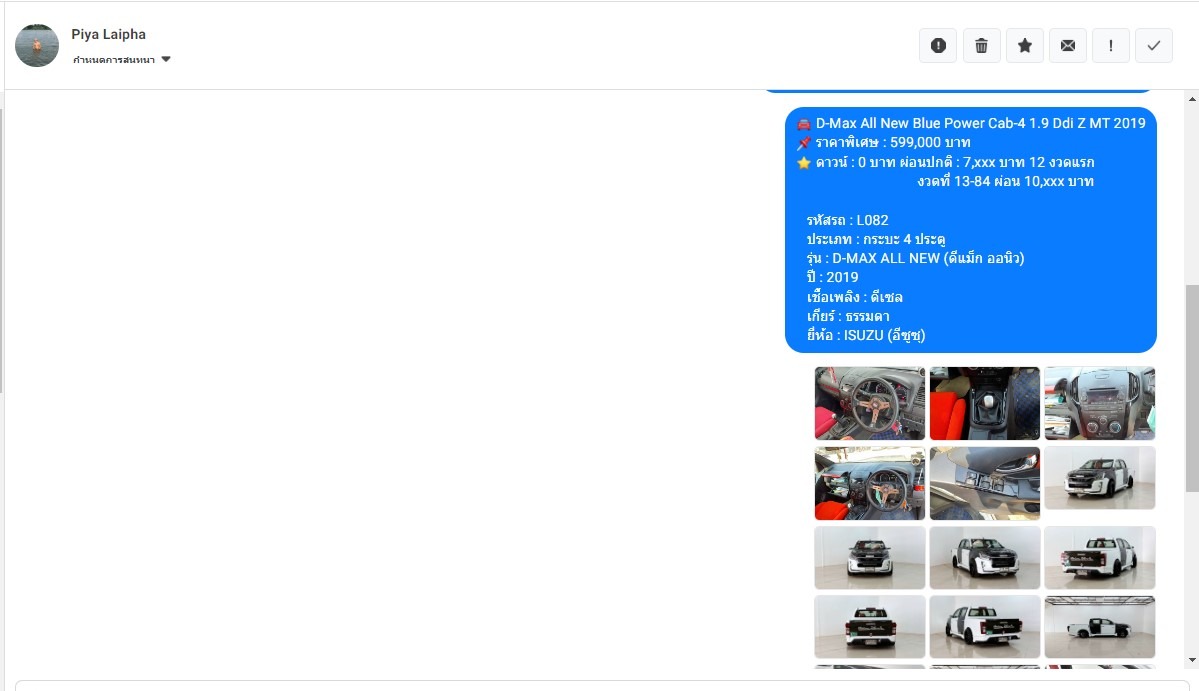Mark conversation as spam with exclamation circle icon
The height and width of the screenshot is (691, 1199).
coord(938,46)
